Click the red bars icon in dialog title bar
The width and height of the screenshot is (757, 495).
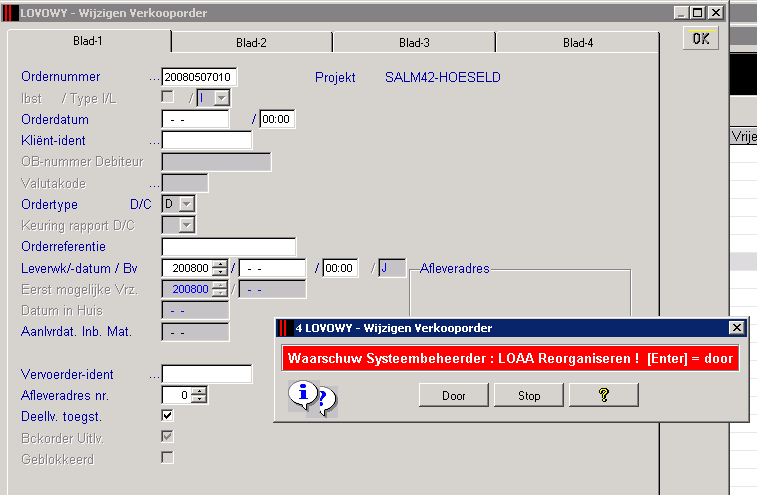click(285, 328)
